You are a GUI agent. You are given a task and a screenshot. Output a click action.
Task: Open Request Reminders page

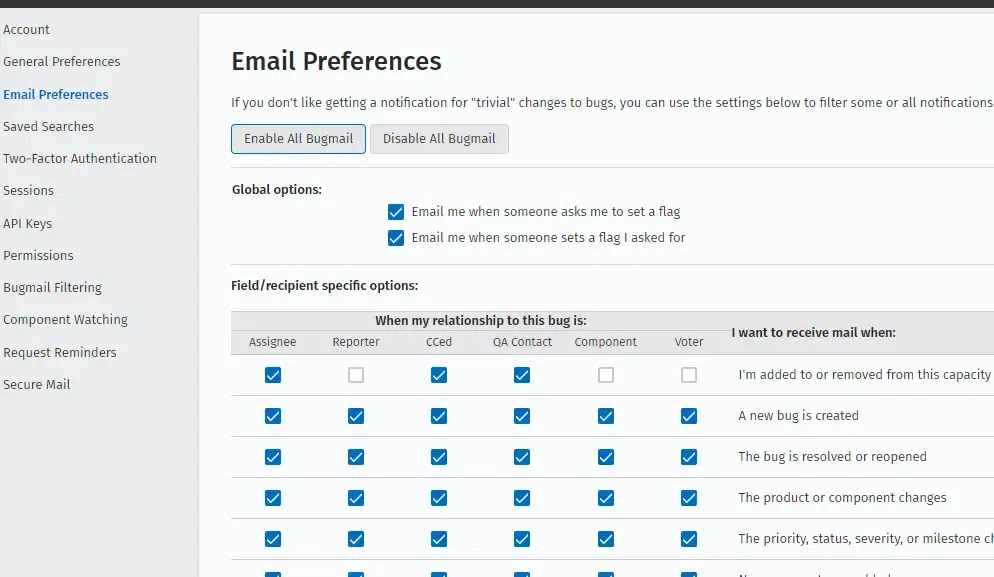pos(60,353)
